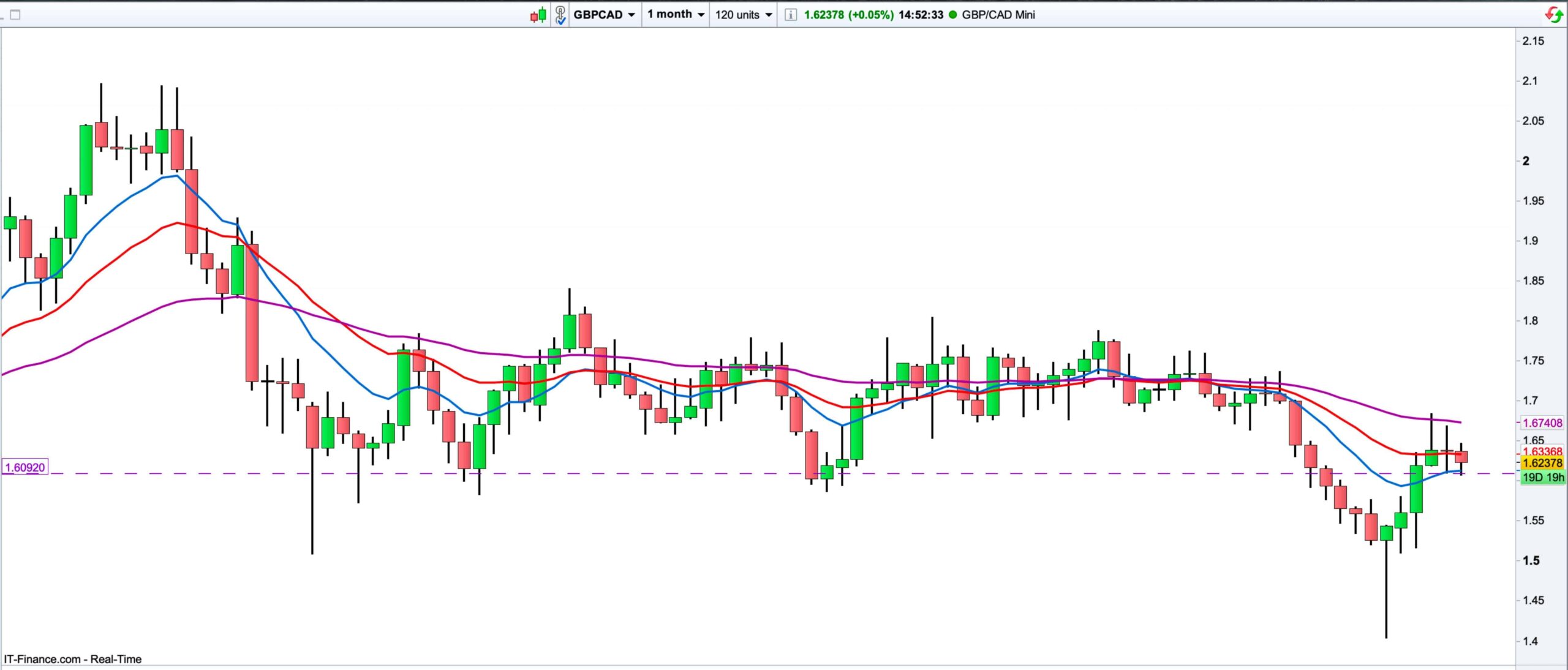
Task: Click the IT-Finance.com Real-Time text
Action: click(x=73, y=659)
